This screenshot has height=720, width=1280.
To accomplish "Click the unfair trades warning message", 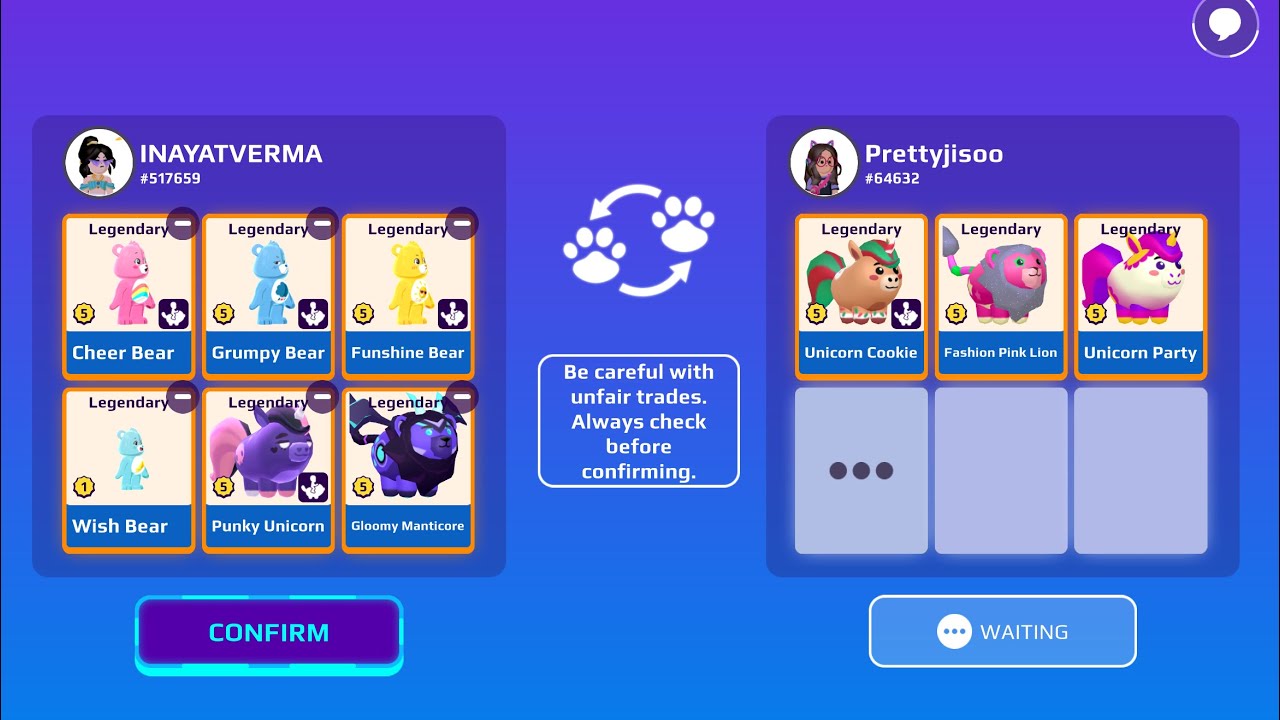I will click(x=639, y=421).
